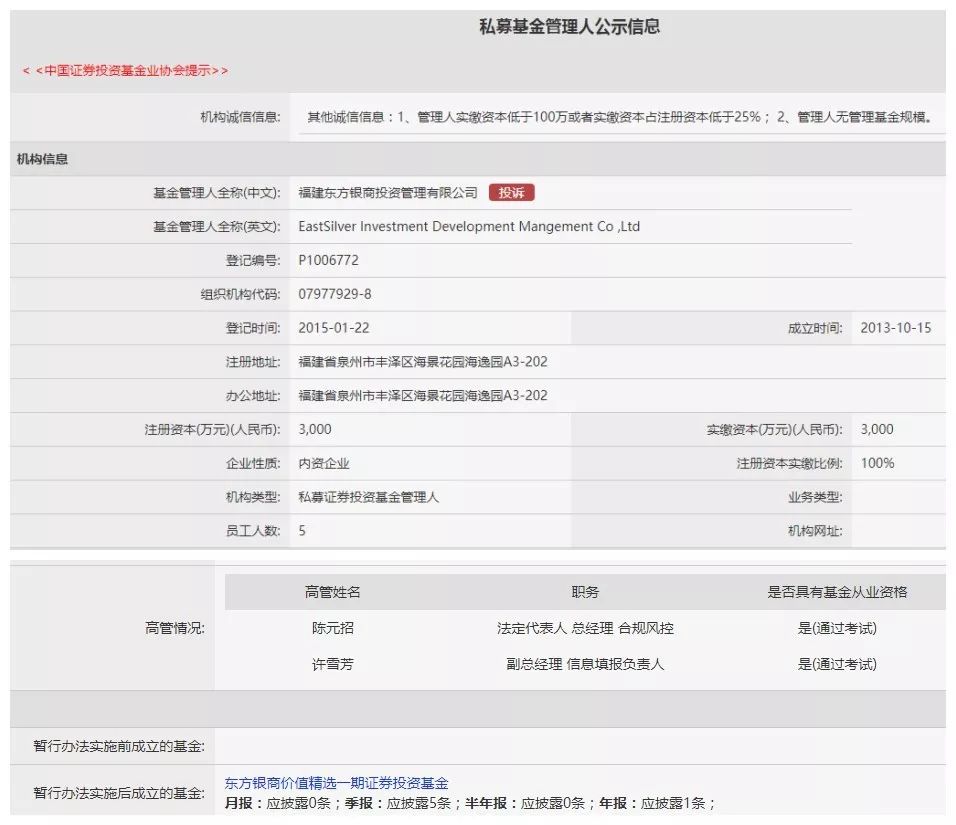Screen dimensions: 956x825
Task: Click the red 投诉 complaint button
Action: tap(512, 193)
